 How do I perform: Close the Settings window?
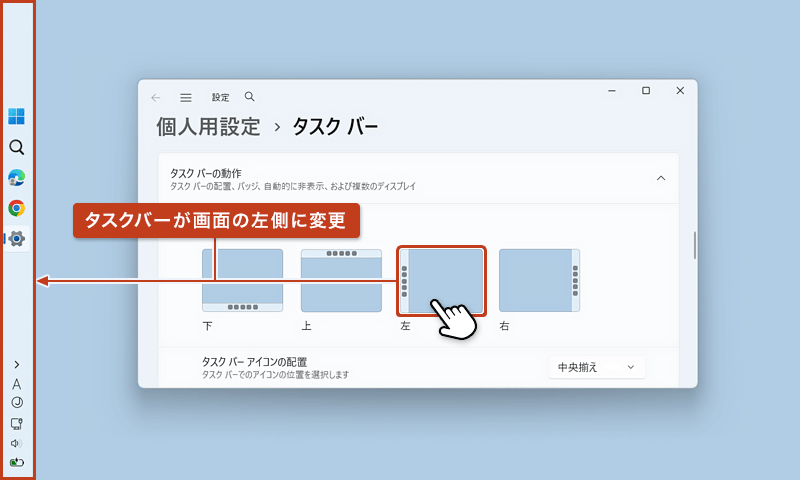tap(680, 90)
